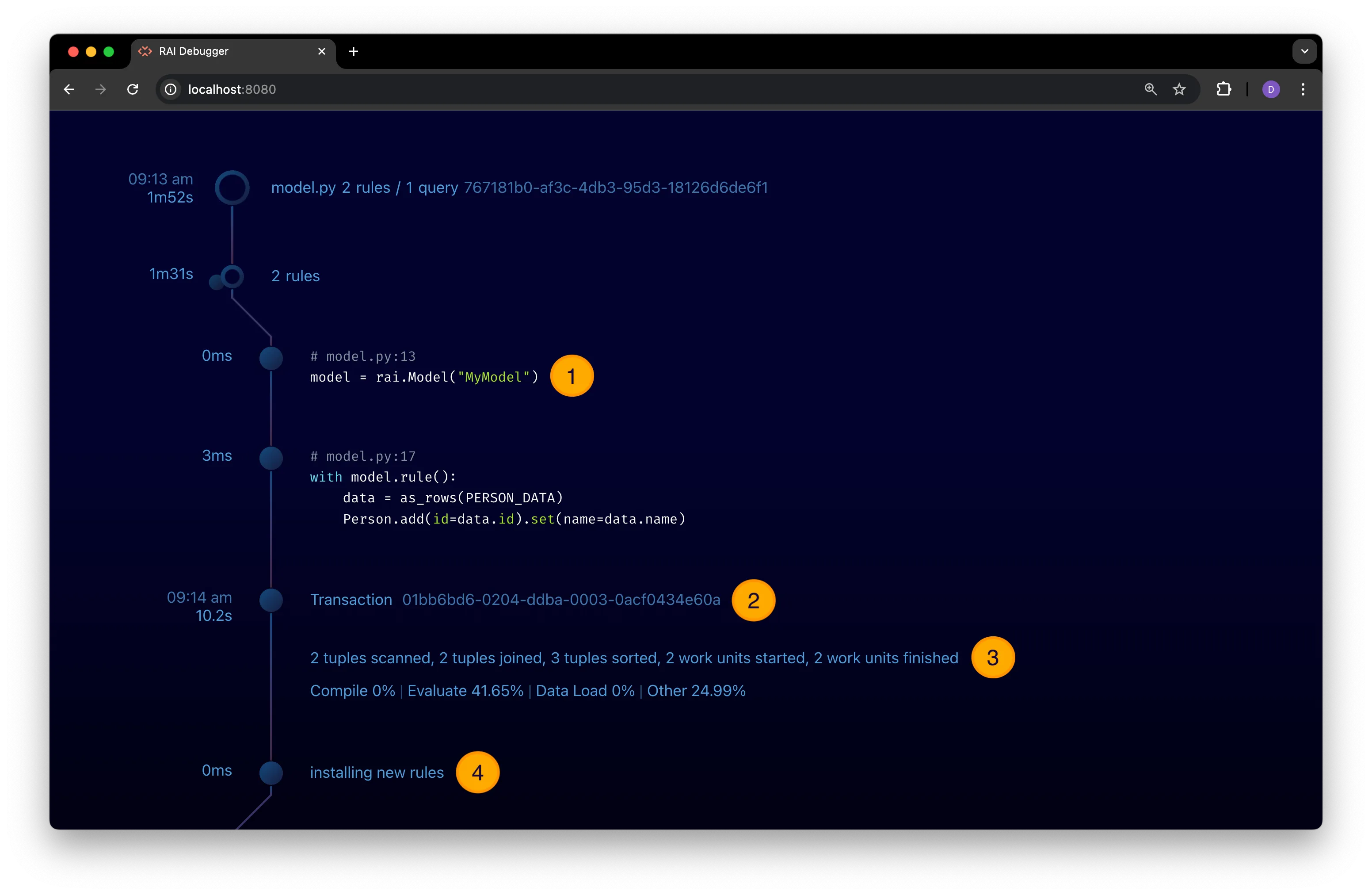The image size is (1372, 895).
Task: Expand the tab search dropdown arrow
Action: click(x=1304, y=51)
